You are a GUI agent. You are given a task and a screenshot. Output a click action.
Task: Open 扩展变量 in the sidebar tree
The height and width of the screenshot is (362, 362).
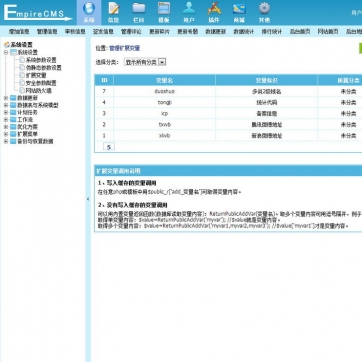click(36, 75)
